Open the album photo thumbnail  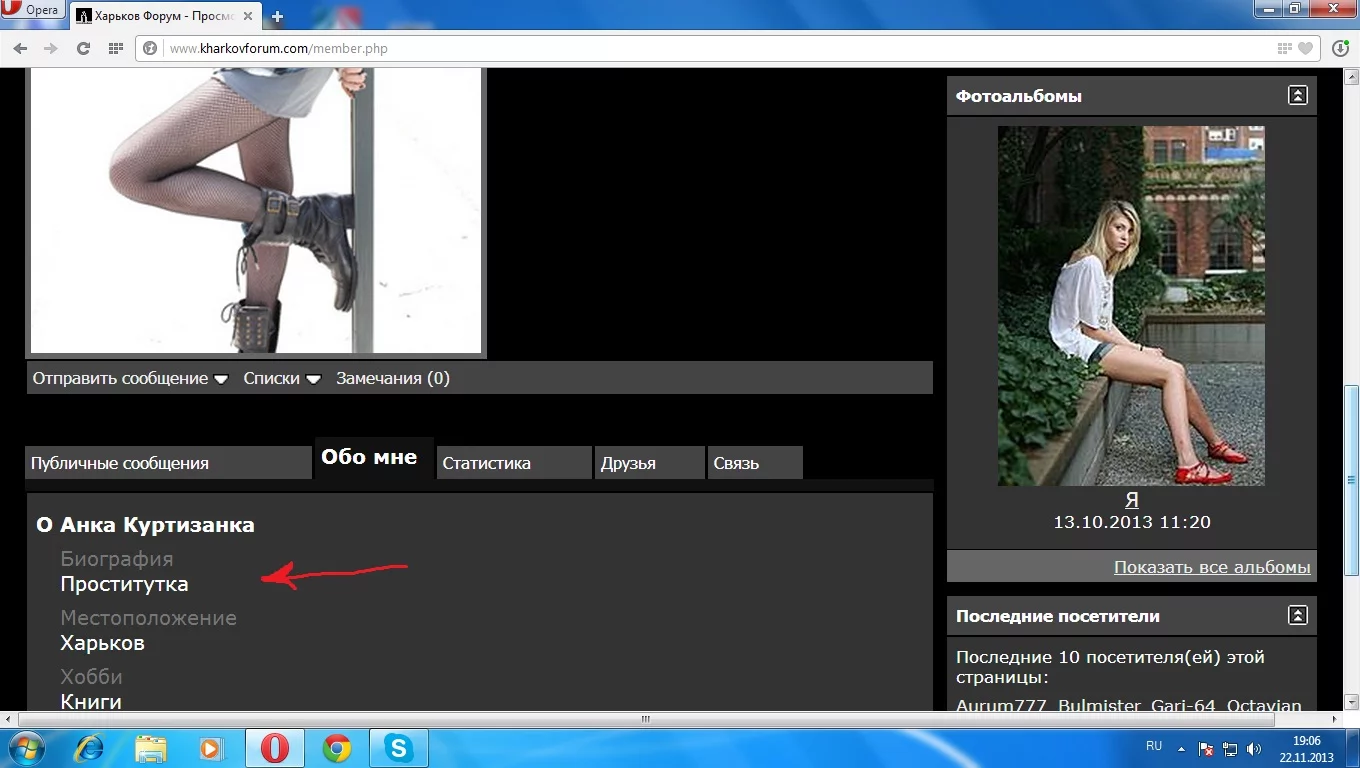click(x=1131, y=306)
